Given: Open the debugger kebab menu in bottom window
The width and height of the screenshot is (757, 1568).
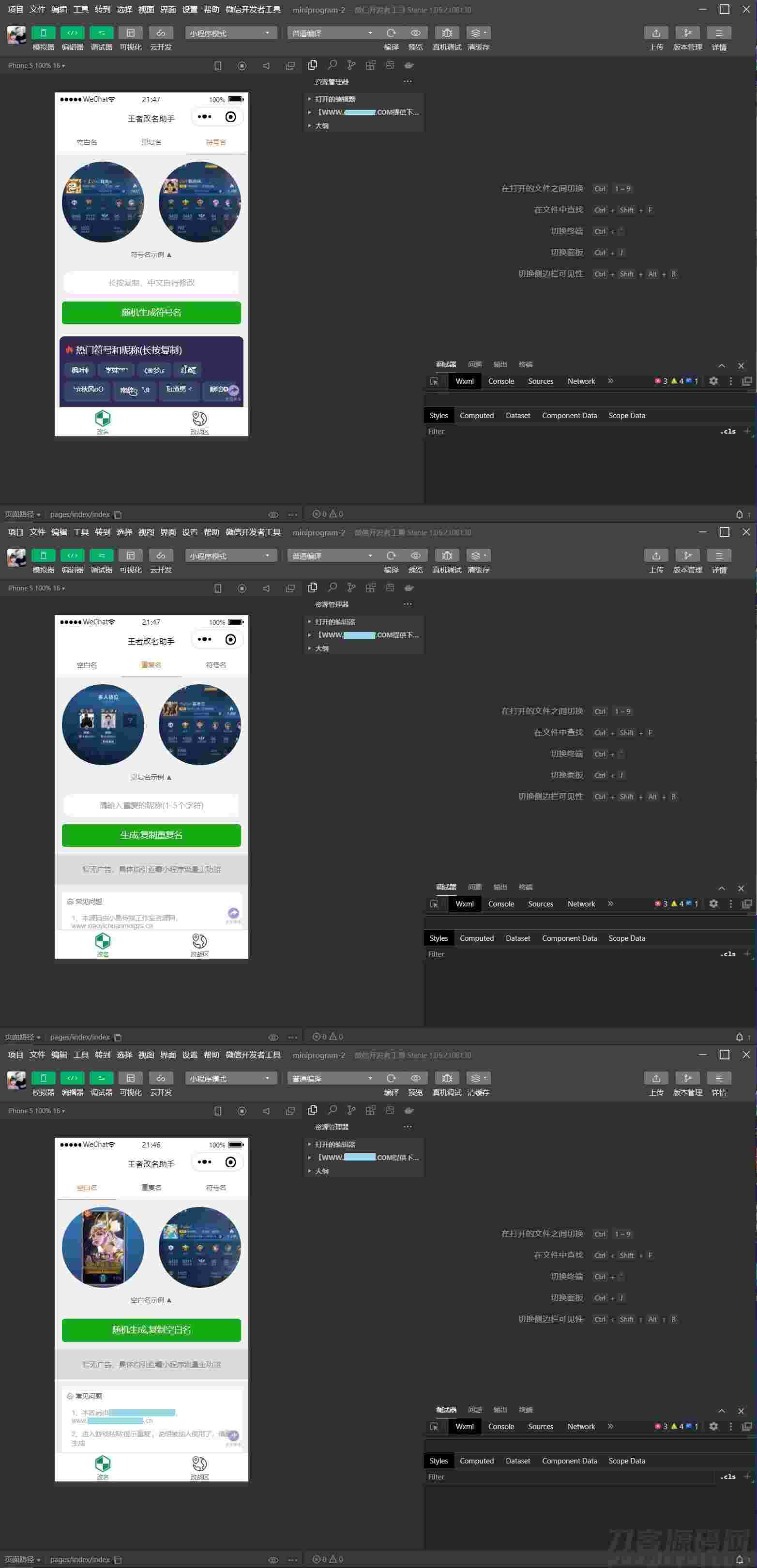Looking at the screenshot, I should tap(731, 1426).
